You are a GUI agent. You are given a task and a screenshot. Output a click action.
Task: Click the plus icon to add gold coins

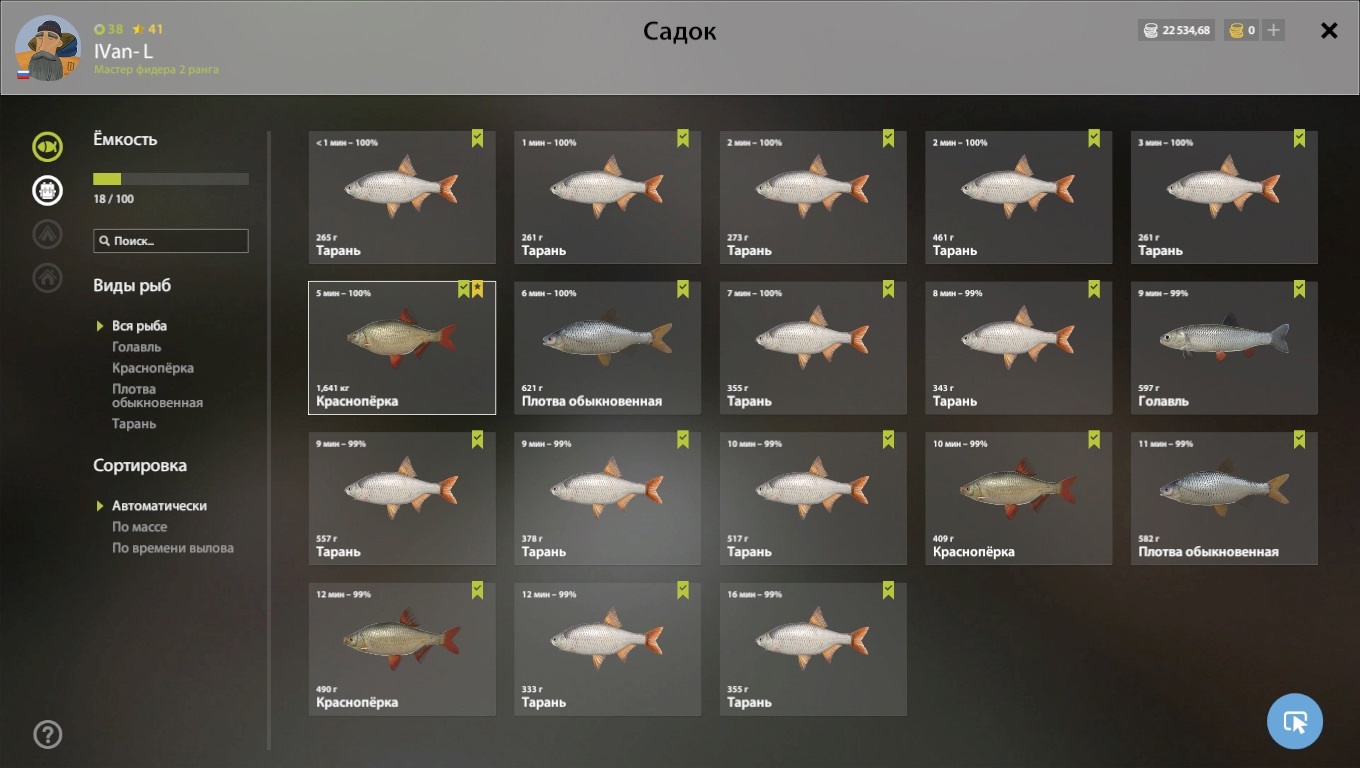tap(1273, 30)
